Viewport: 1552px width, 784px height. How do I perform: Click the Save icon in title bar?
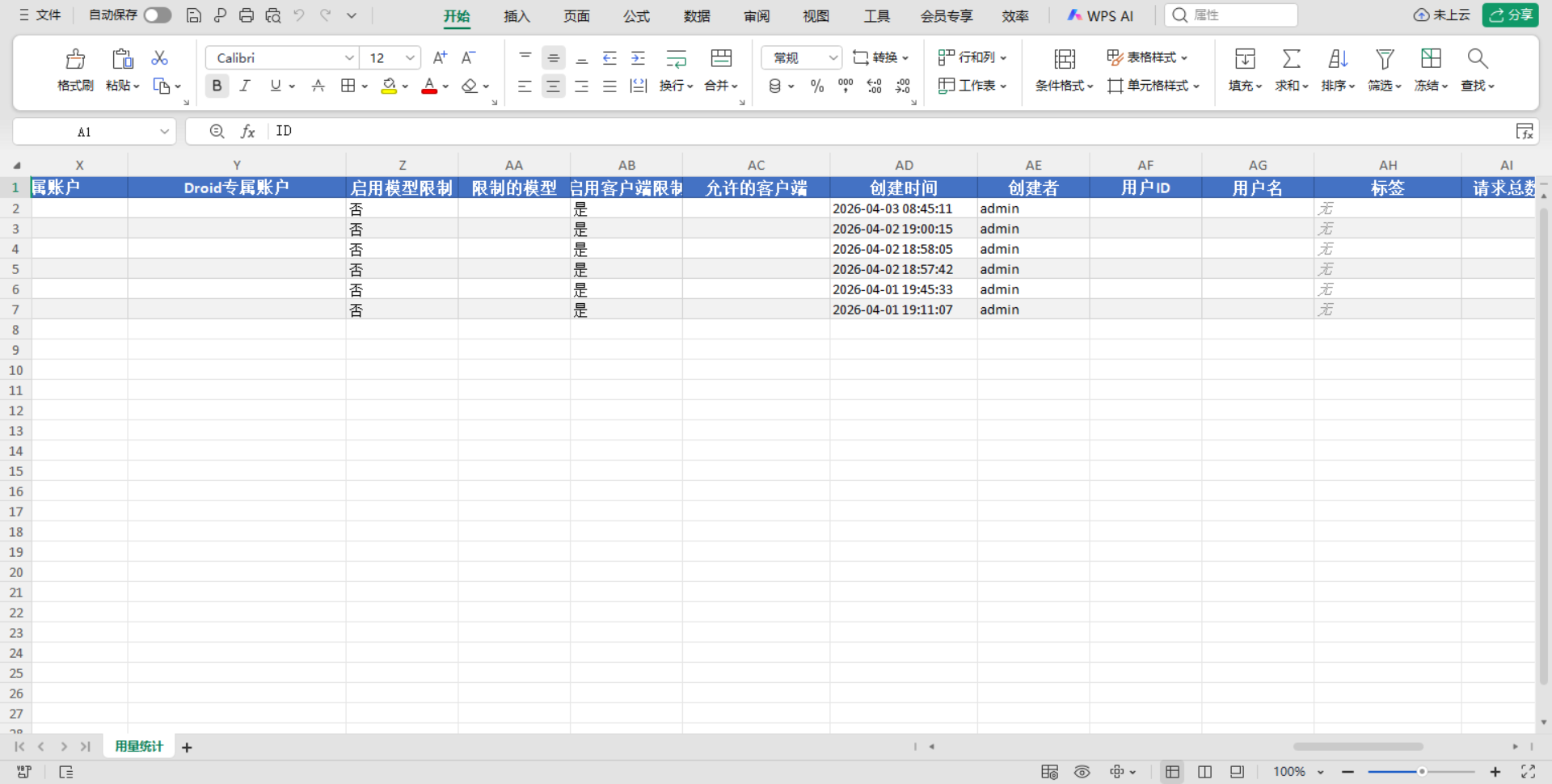click(x=193, y=15)
